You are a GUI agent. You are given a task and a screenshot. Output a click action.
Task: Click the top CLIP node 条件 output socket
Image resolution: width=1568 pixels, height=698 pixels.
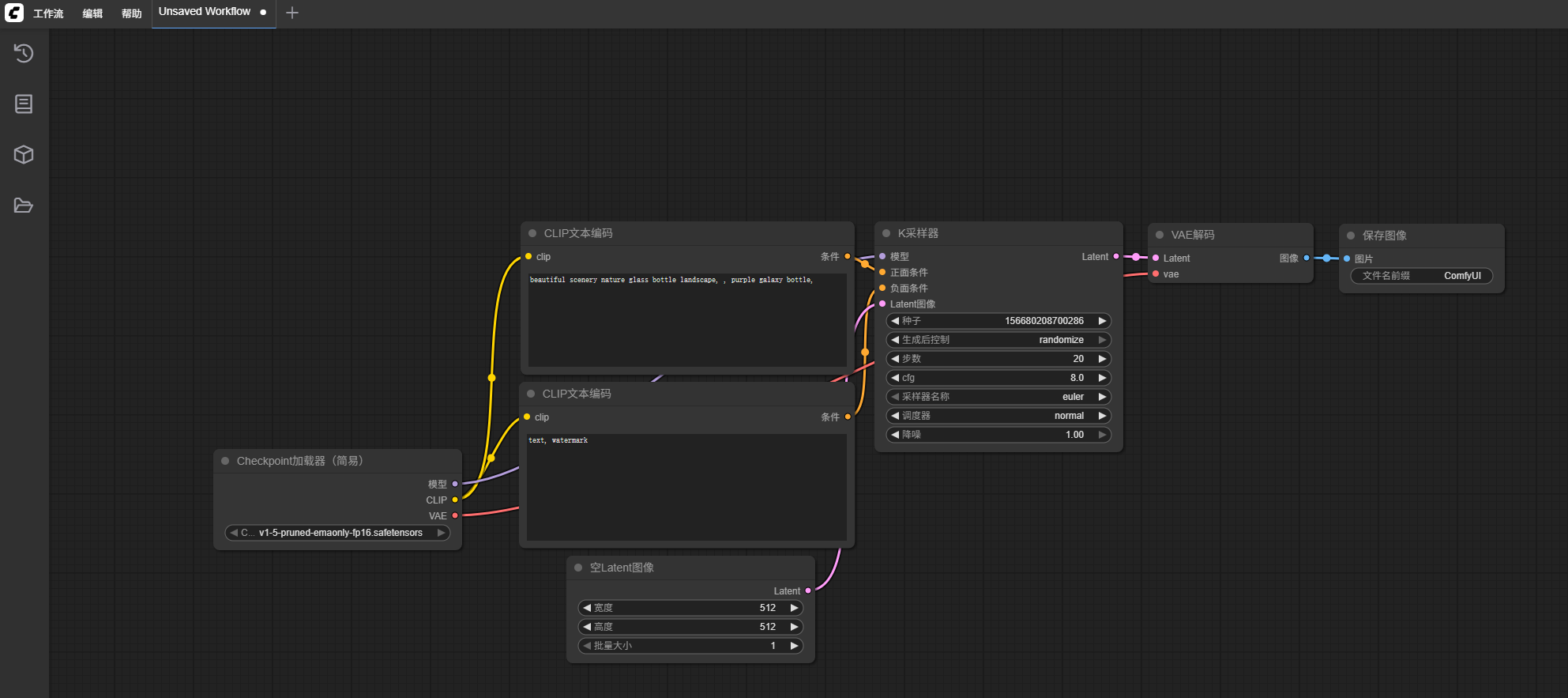point(848,256)
